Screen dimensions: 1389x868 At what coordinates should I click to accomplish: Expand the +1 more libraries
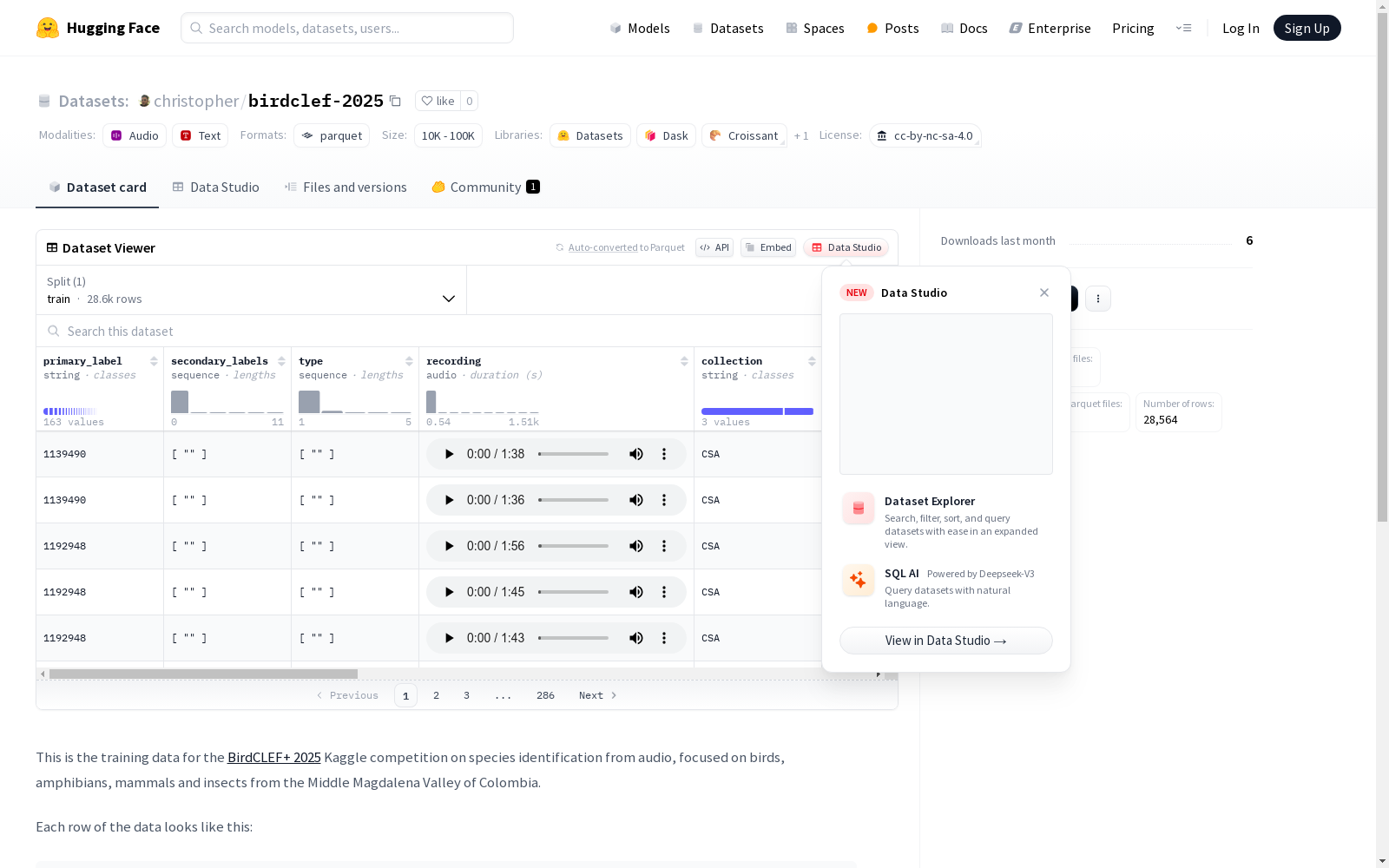(800, 135)
